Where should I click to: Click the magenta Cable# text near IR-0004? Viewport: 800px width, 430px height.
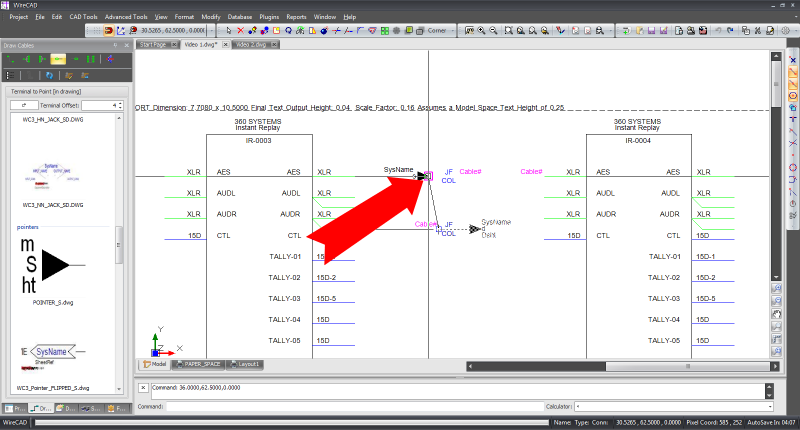tap(531, 172)
